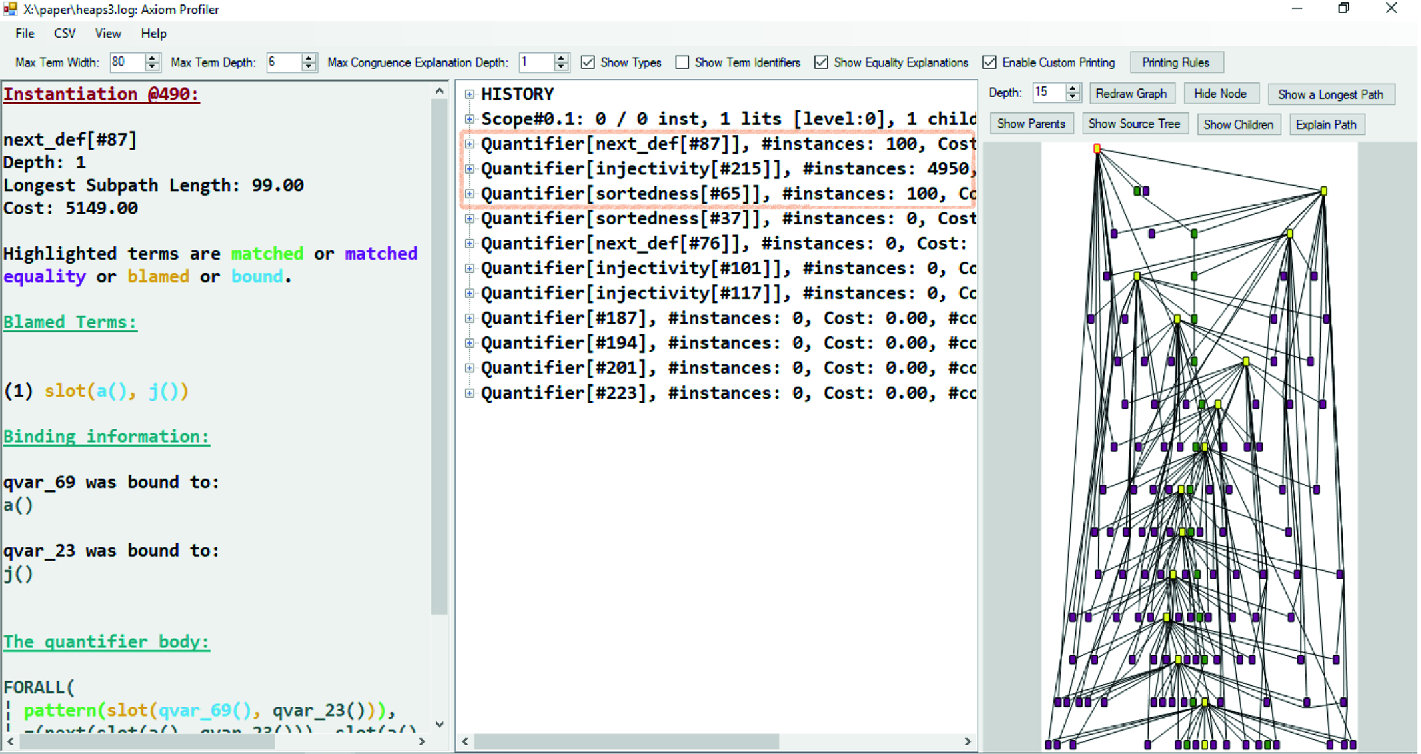Screen dimensions: 1421x754
Task: Click the tree panel horizontal scroll right arrow
Action: click(969, 743)
